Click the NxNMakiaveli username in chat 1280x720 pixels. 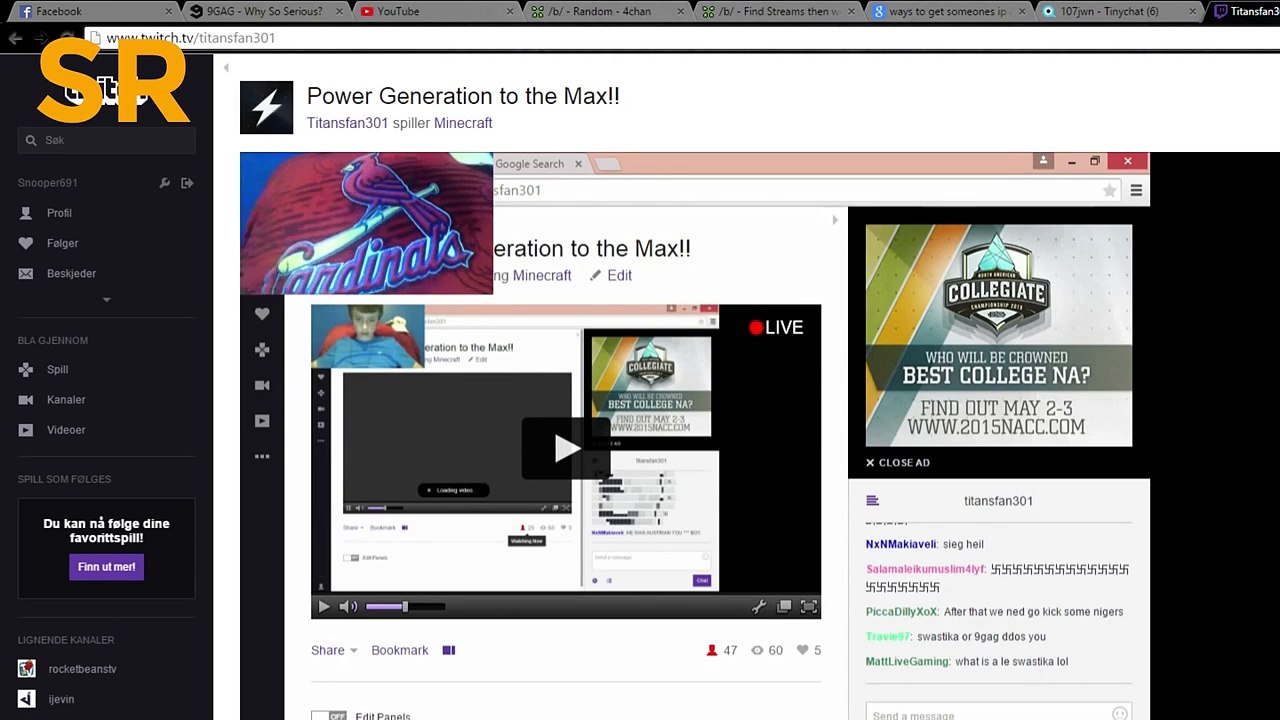(901, 545)
